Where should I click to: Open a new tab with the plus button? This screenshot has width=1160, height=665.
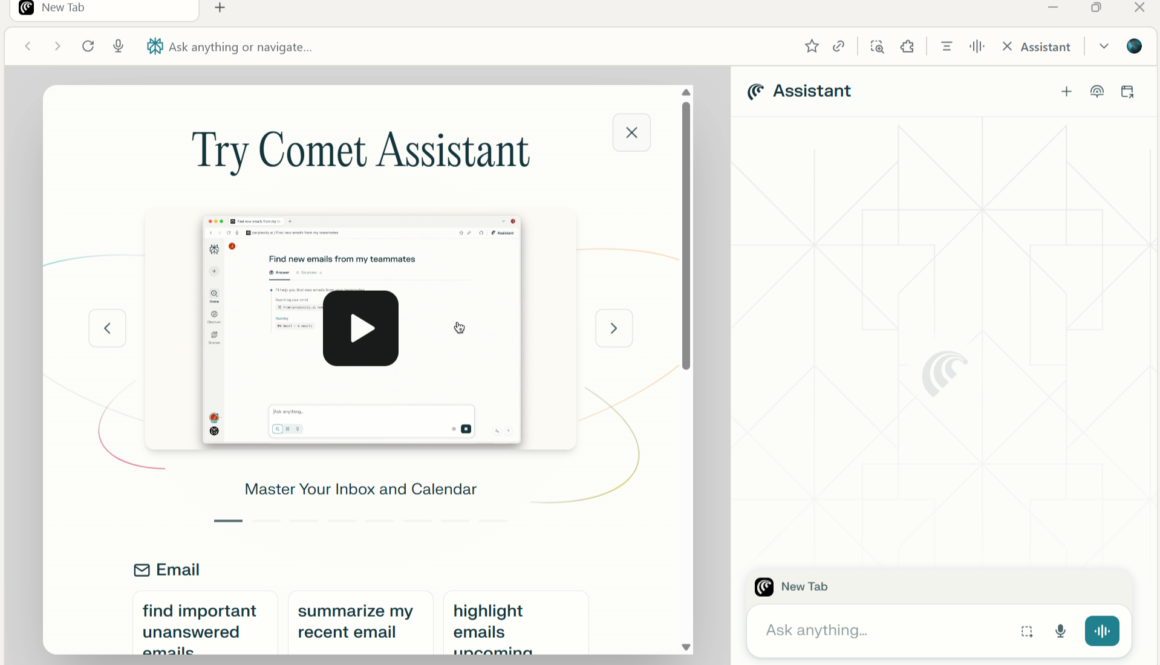pyautogui.click(x=219, y=10)
